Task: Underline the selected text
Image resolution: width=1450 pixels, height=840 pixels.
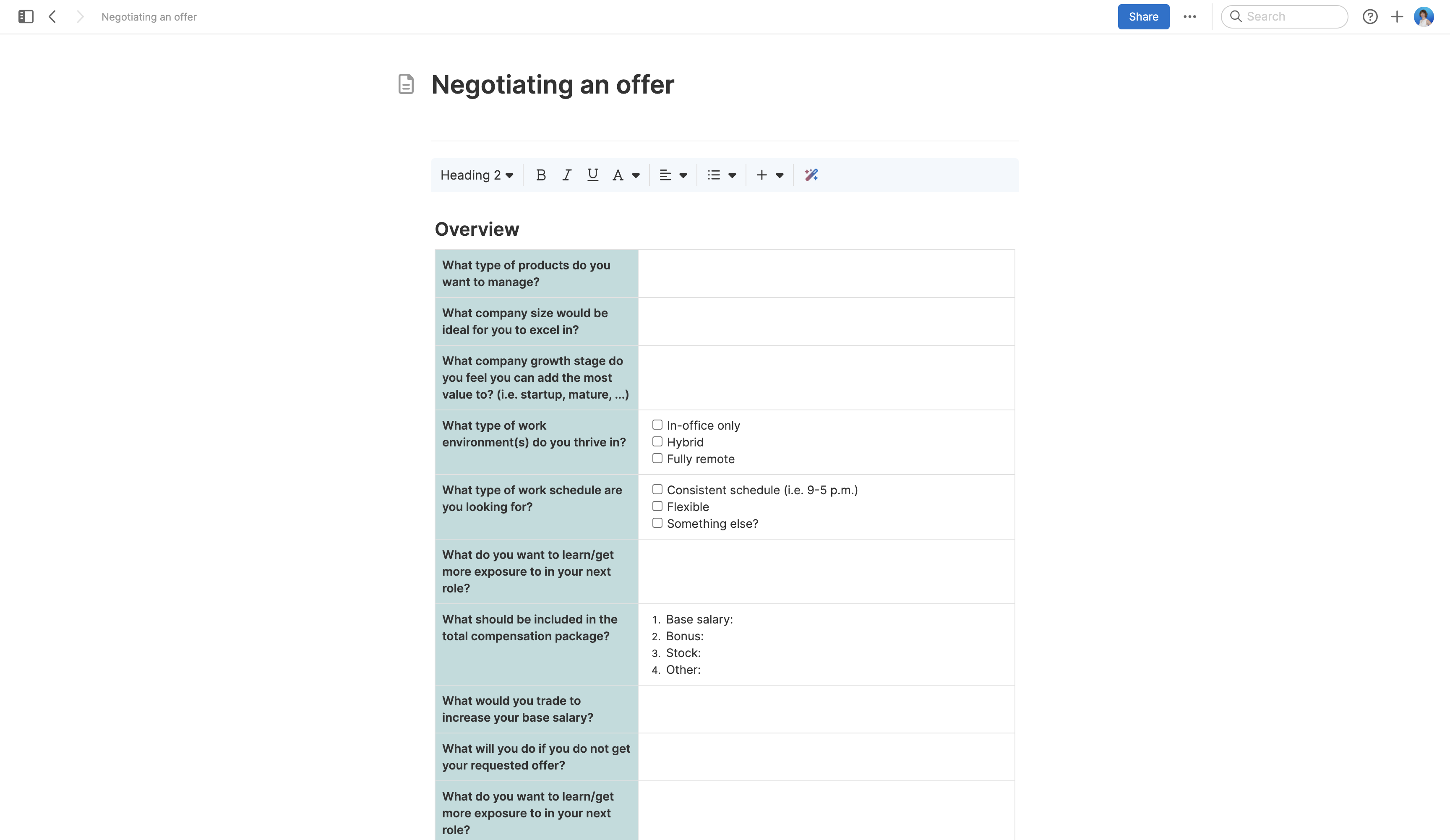Action: pyautogui.click(x=592, y=175)
